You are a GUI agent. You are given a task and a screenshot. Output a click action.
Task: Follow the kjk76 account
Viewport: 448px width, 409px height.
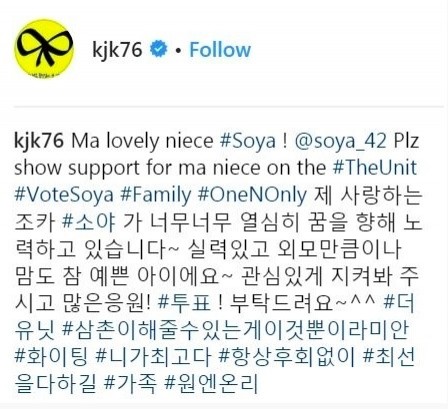coord(220,50)
